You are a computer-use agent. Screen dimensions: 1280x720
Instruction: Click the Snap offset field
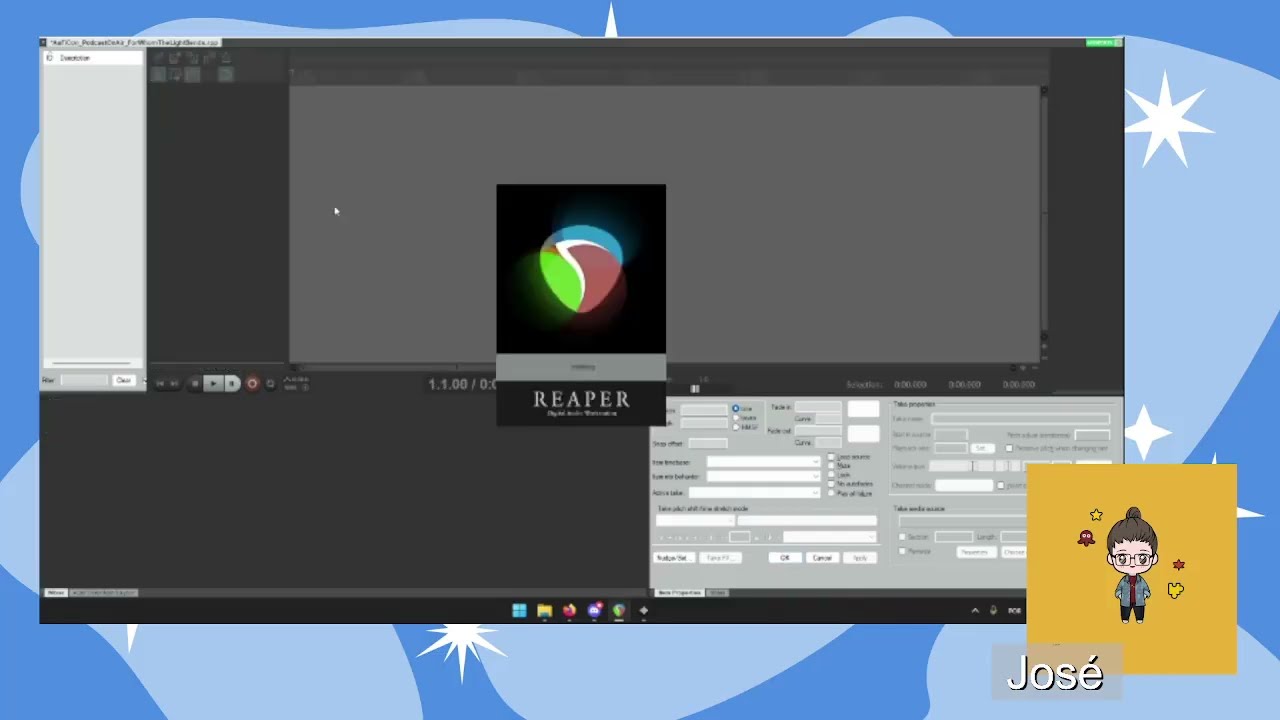[708, 443]
